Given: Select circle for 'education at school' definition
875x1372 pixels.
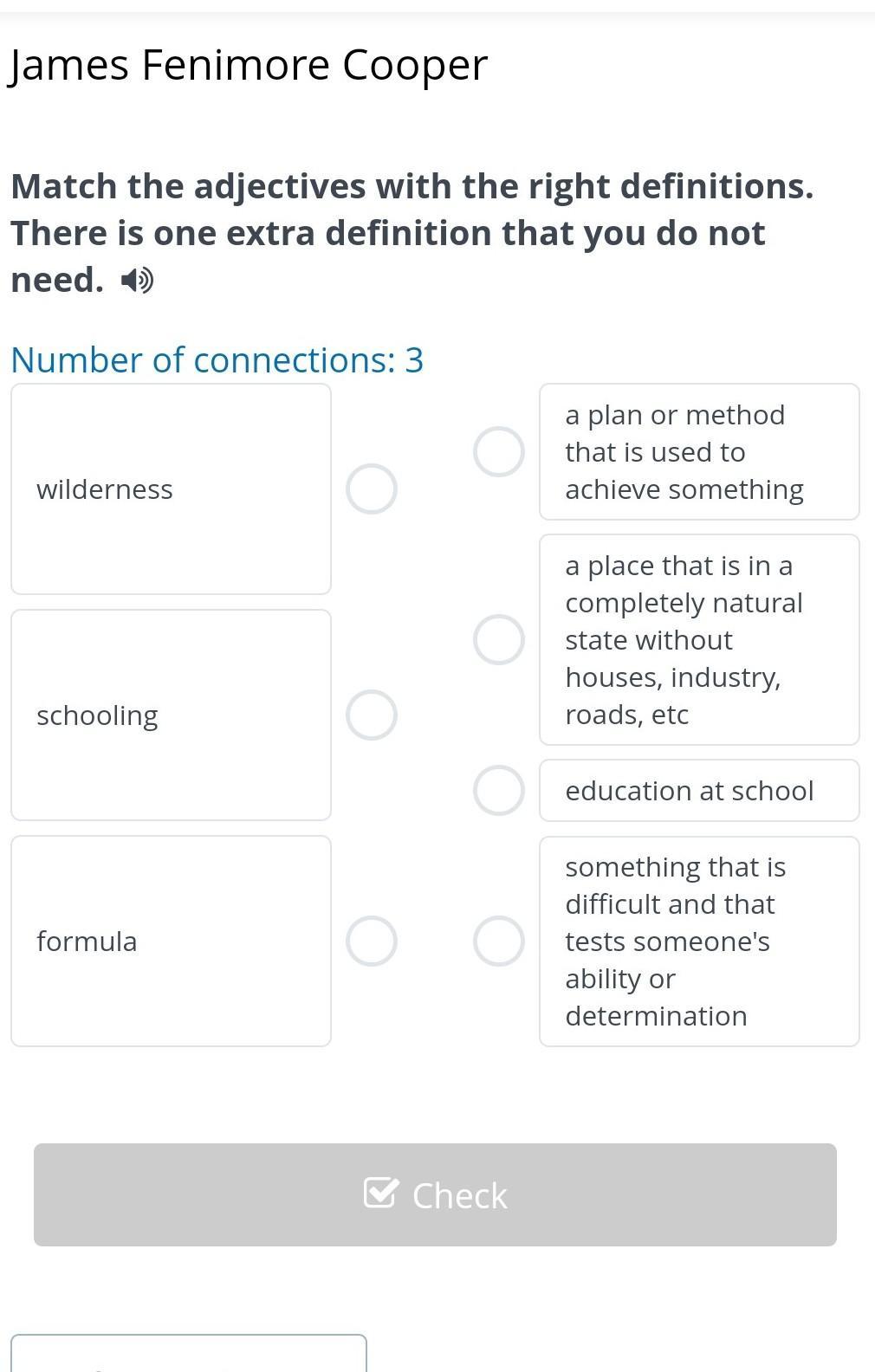Looking at the screenshot, I should pyautogui.click(x=499, y=791).
